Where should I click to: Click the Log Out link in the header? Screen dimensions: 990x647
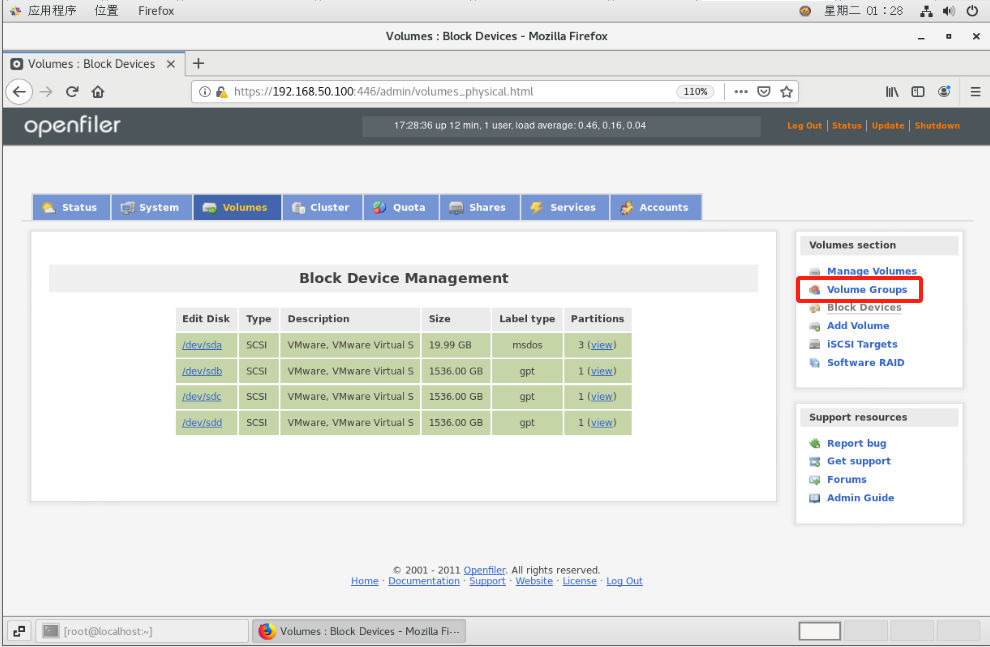point(804,126)
